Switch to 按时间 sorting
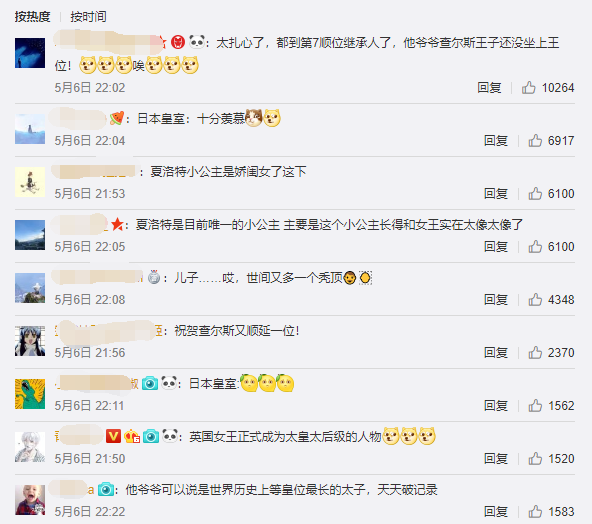This screenshot has width=592, height=524. [x=88, y=16]
